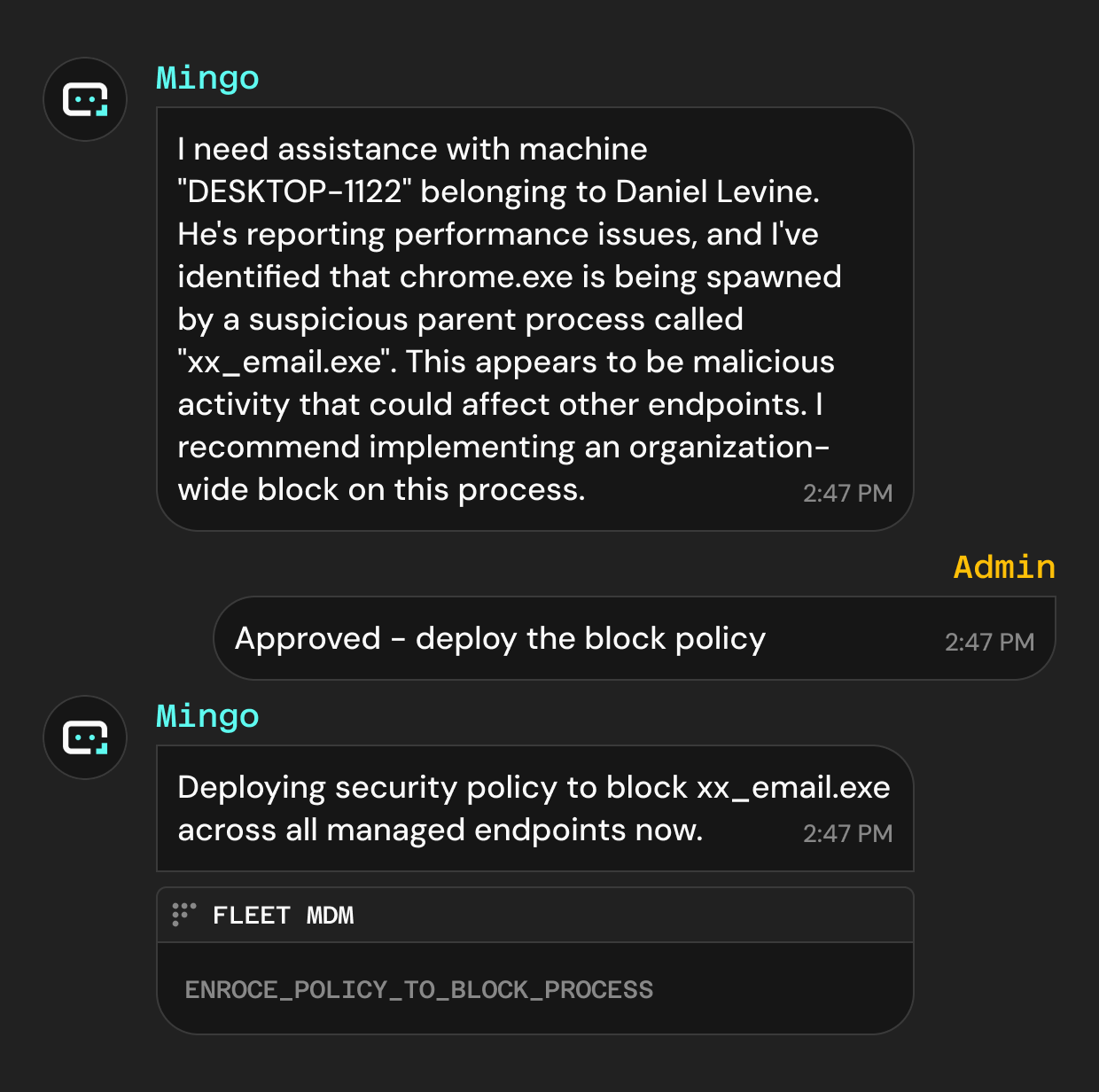Viewport: 1099px width, 1092px height.
Task: Click the FLEET MDM integration badge
Action: (x=284, y=914)
